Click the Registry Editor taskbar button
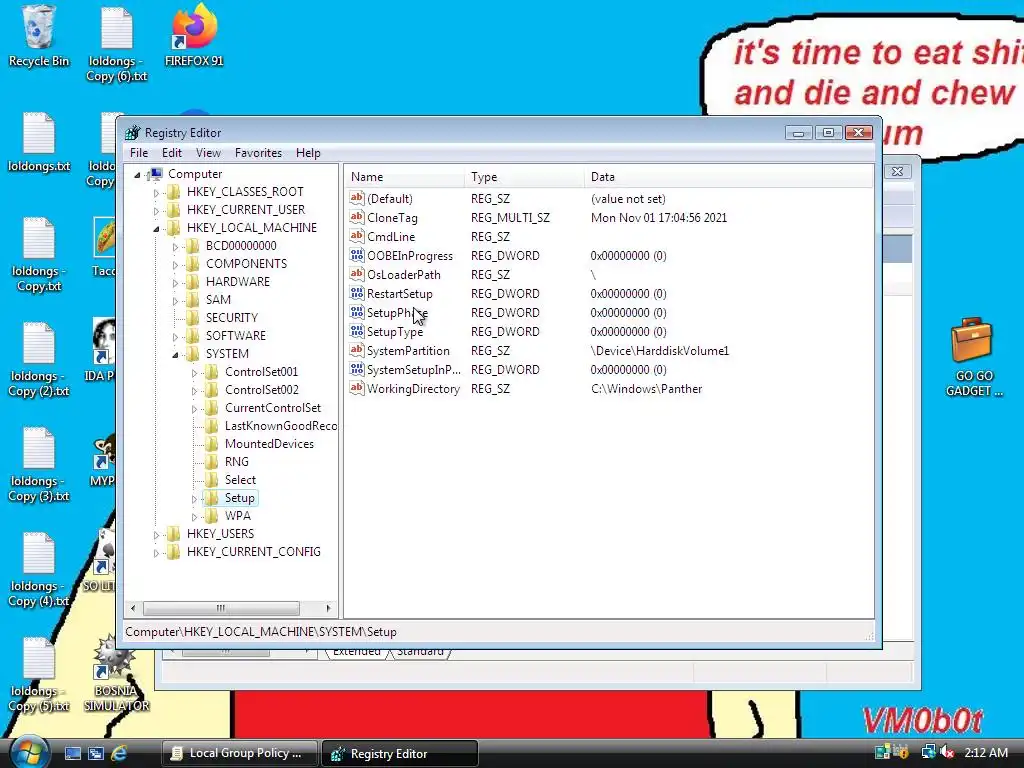The width and height of the screenshot is (1024, 768). tap(400, 753)
